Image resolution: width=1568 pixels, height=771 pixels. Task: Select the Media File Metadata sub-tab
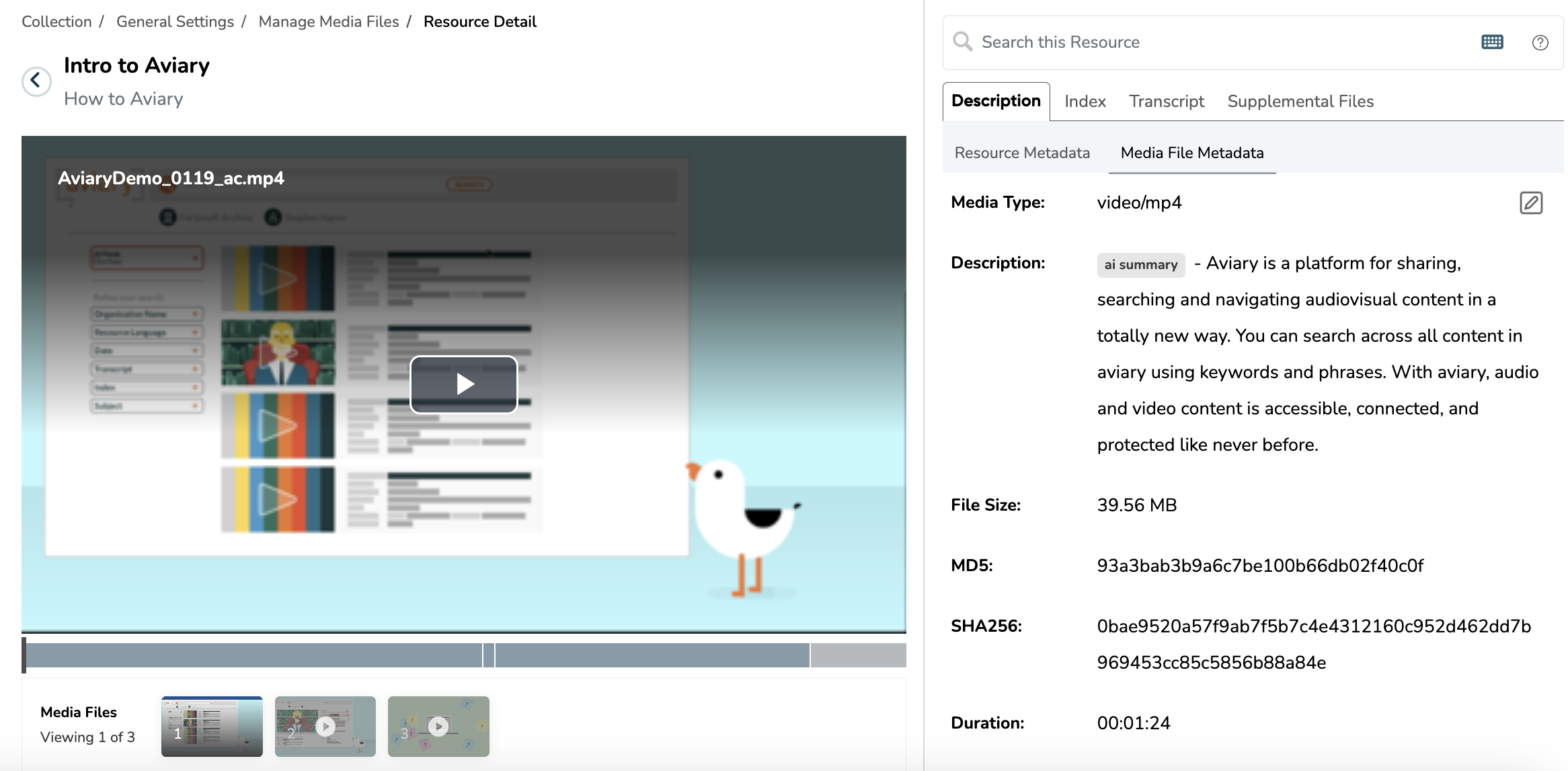1192,153
